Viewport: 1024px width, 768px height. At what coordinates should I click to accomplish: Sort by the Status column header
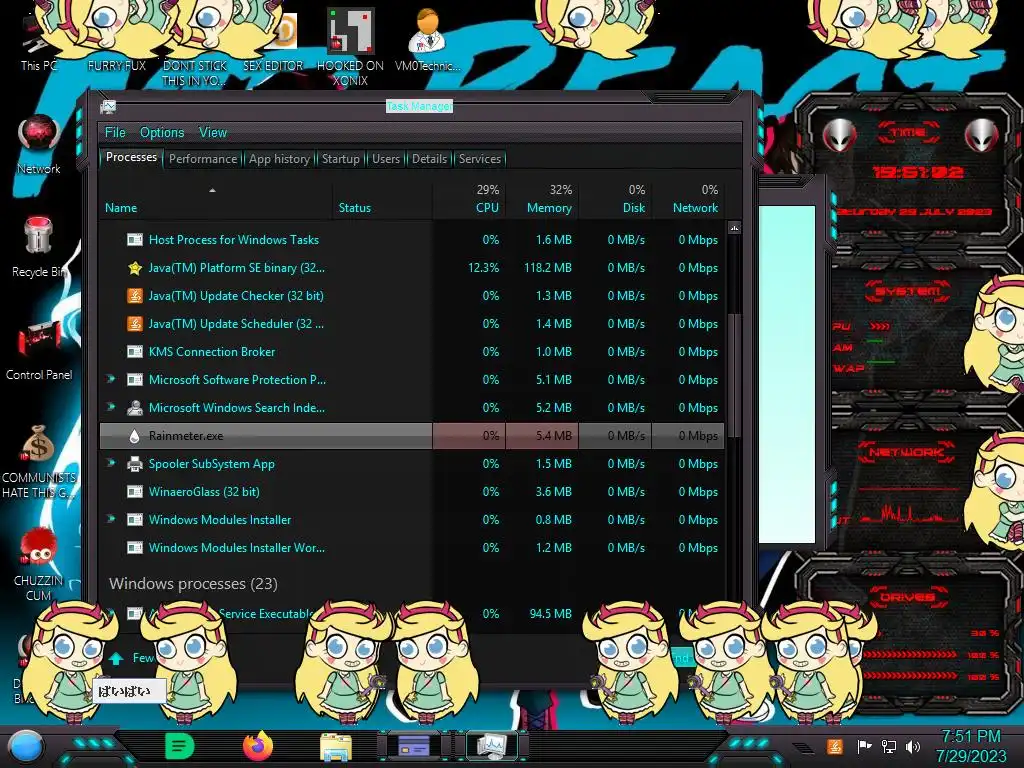383,200
